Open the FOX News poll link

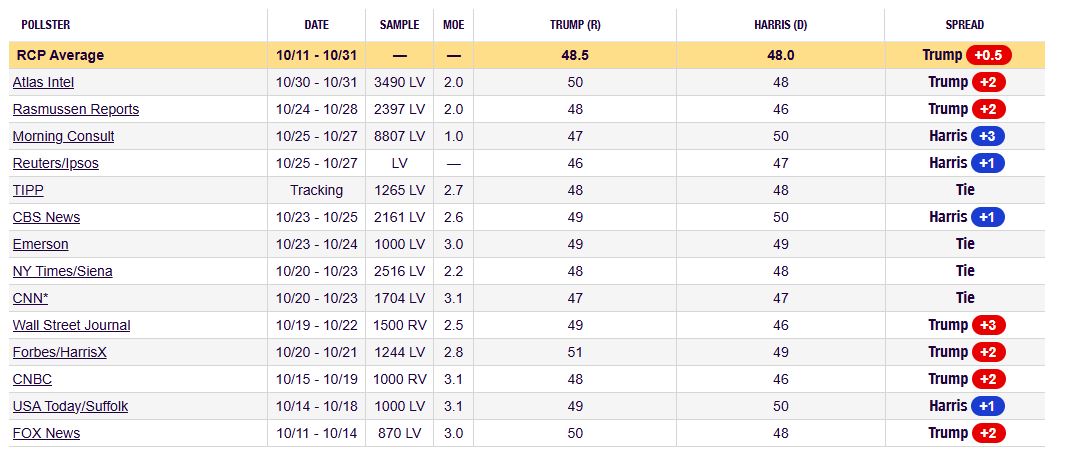pos(46,433)
